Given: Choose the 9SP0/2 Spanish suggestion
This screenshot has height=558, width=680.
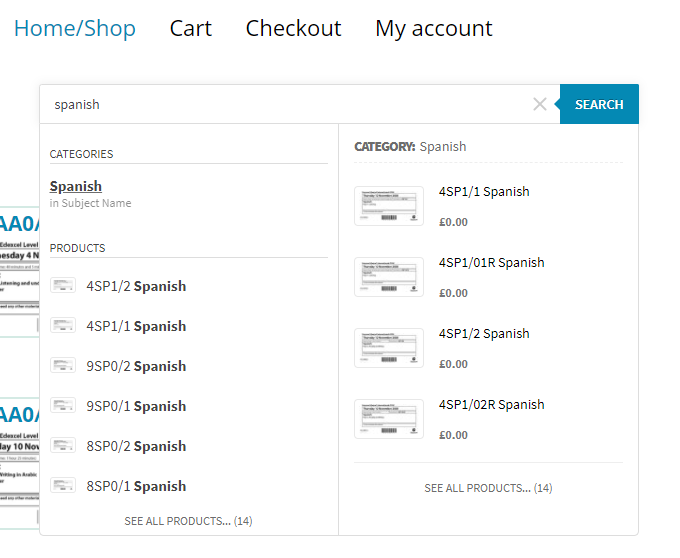Looking at the screenshot, I should coord(136,366).
